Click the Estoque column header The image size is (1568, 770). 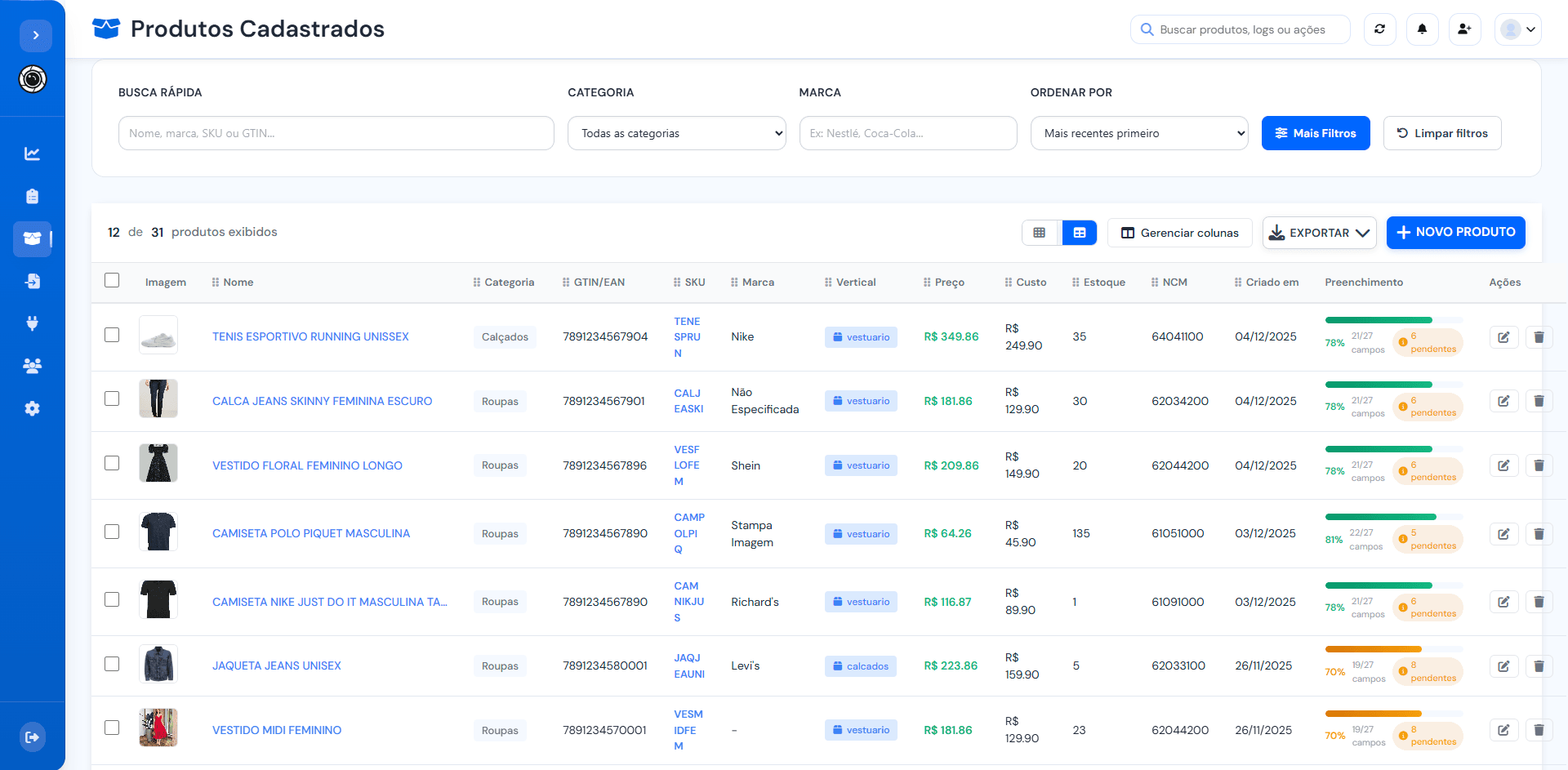(x=1103, y=283)
